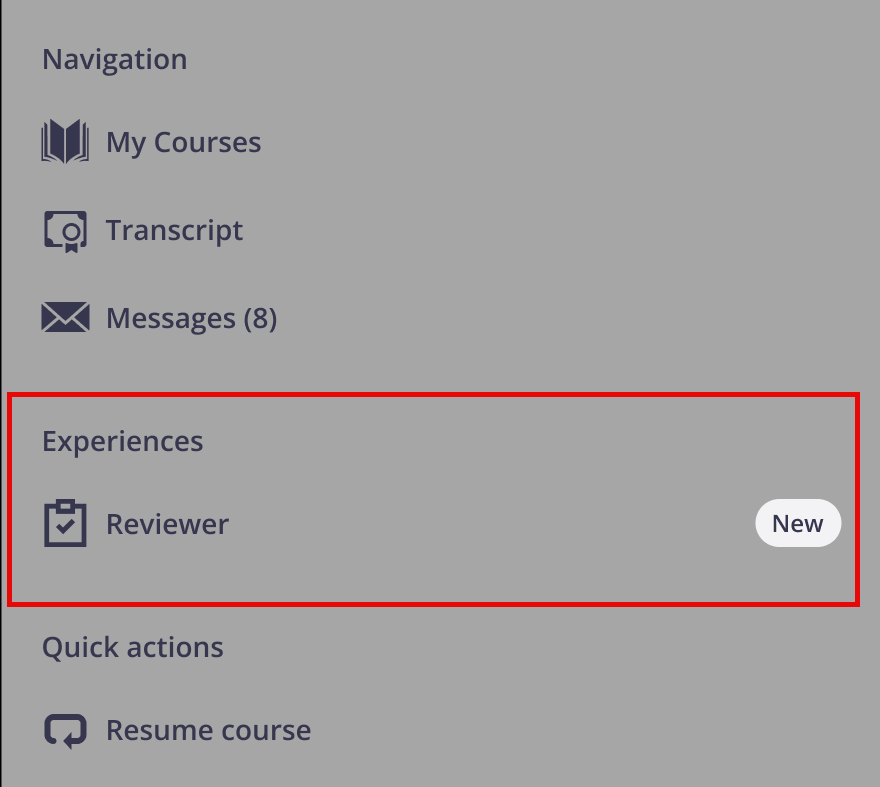Image resolution: width=880 pixels, height=787 pixels.
Task: Click the Quick actions section heading
Action: [132, 647]
